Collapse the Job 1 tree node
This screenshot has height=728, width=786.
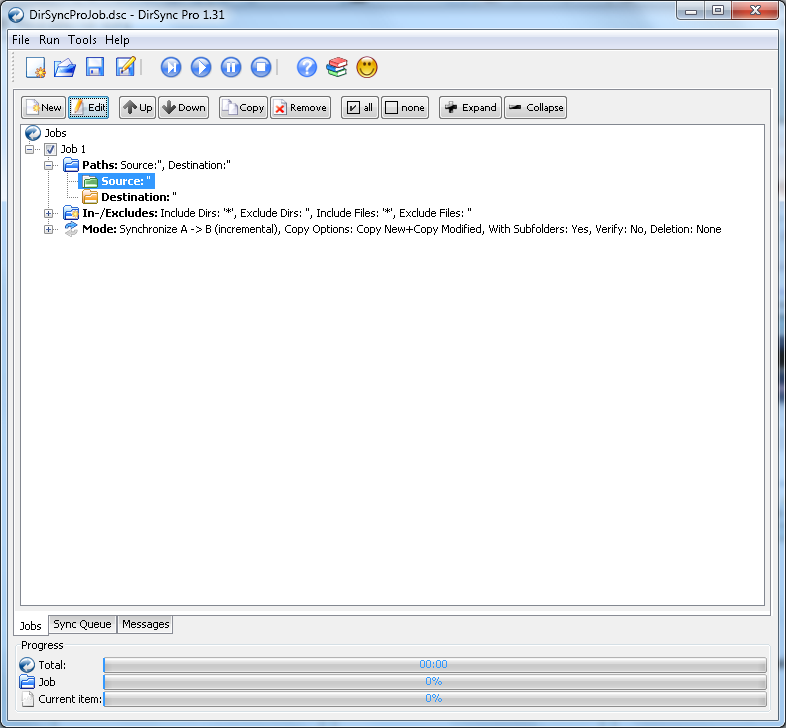[x=30, y=149]
